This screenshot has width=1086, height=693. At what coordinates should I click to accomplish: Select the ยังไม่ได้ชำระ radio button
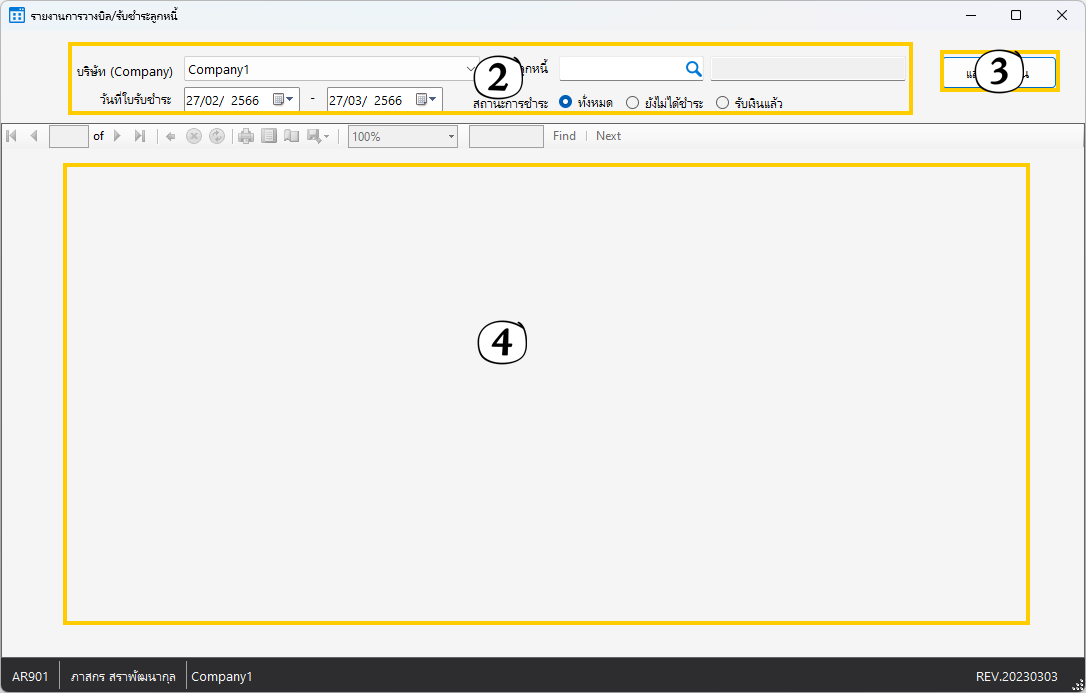pyautogui.click(x=632, y=102)
